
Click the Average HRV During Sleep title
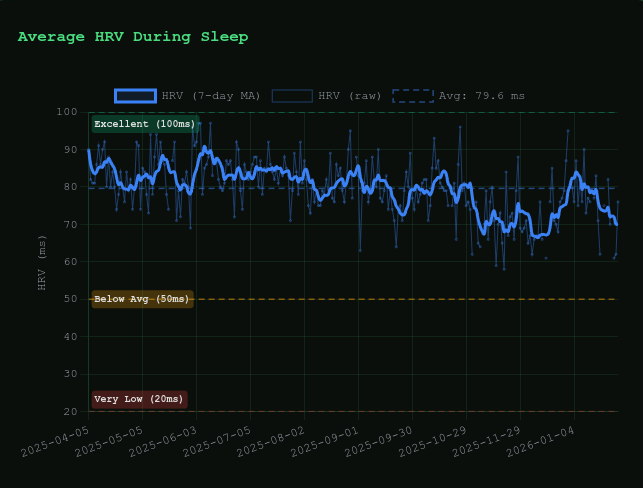pyautogui.click(x=133, y=37)
